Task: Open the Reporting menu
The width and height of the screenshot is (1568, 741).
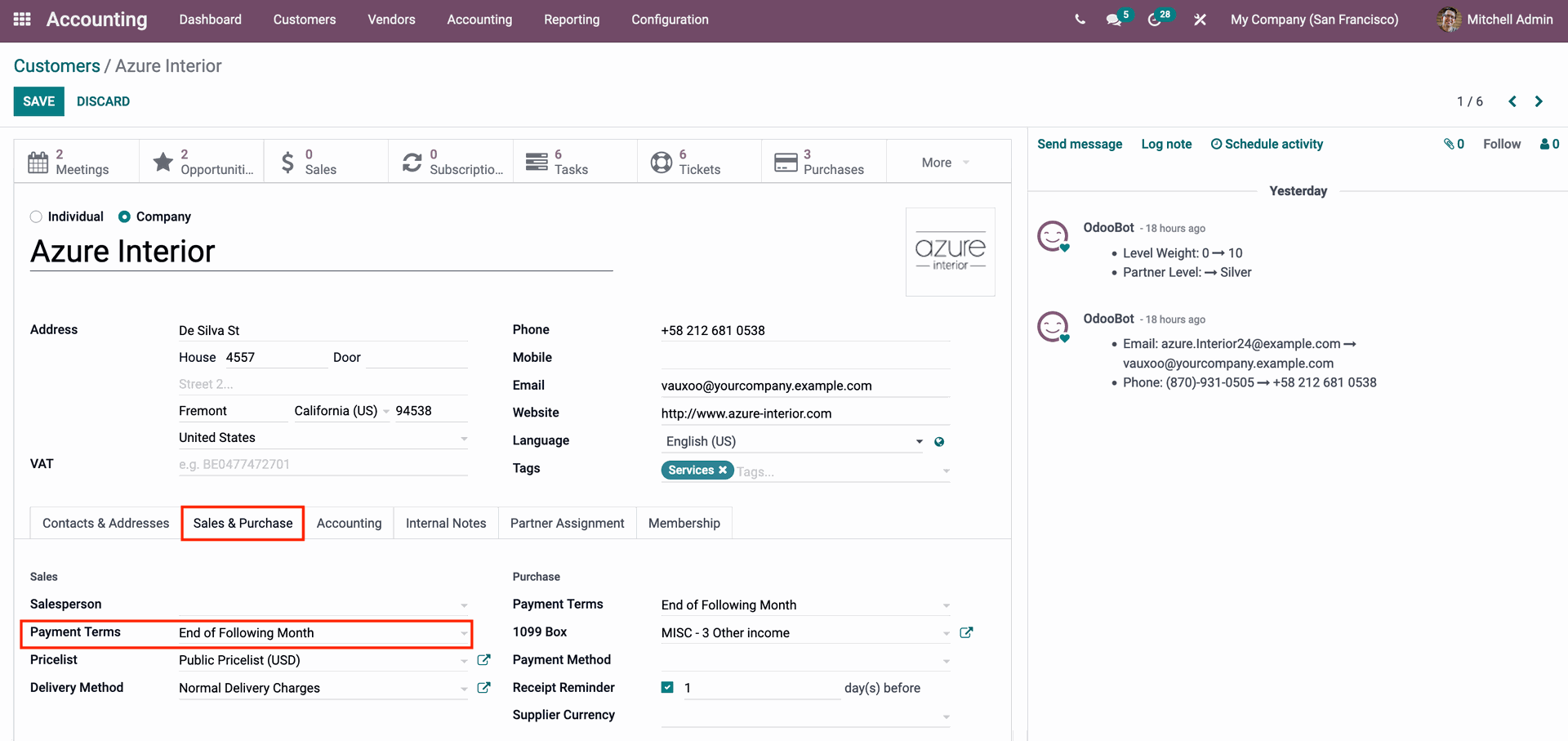Action: click(x=572, y=20)
